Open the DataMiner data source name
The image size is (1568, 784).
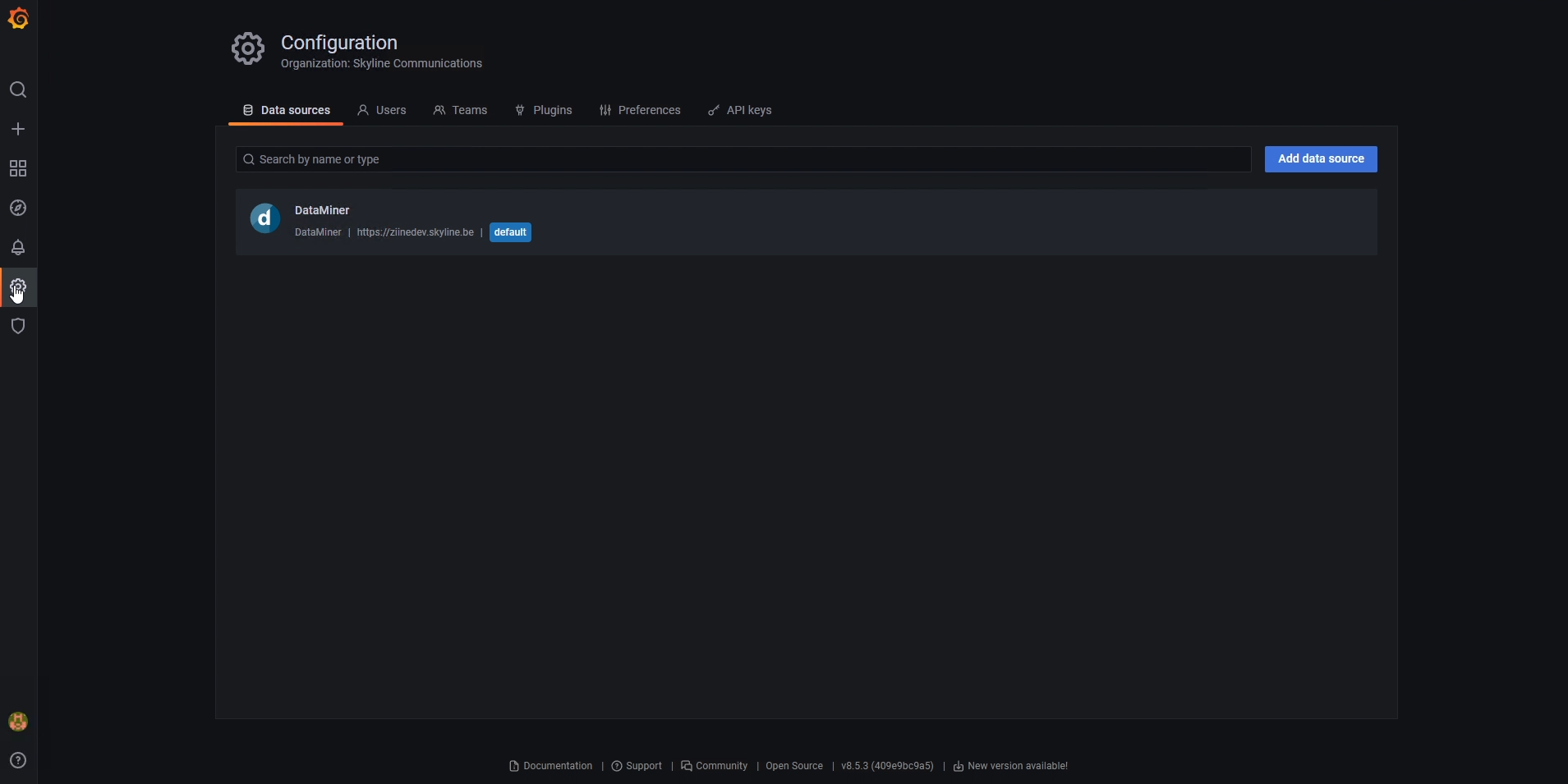click(x=322, y=210)
